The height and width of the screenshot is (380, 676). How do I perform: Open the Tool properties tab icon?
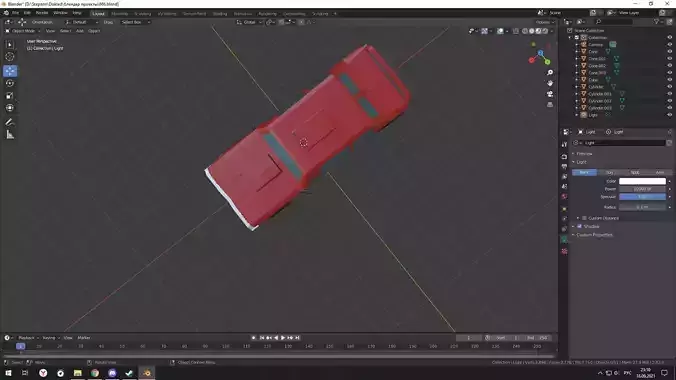tap(564, 145)
